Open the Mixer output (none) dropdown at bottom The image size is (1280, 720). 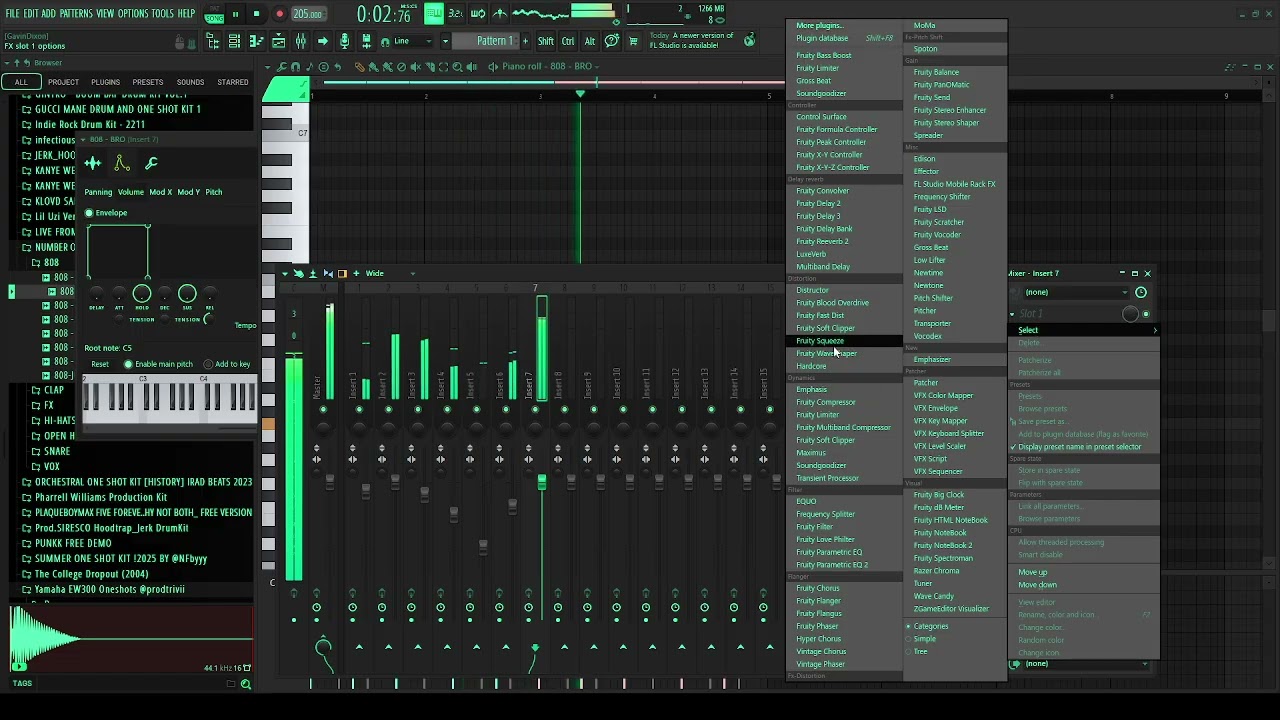click(x=1086, y=664)
